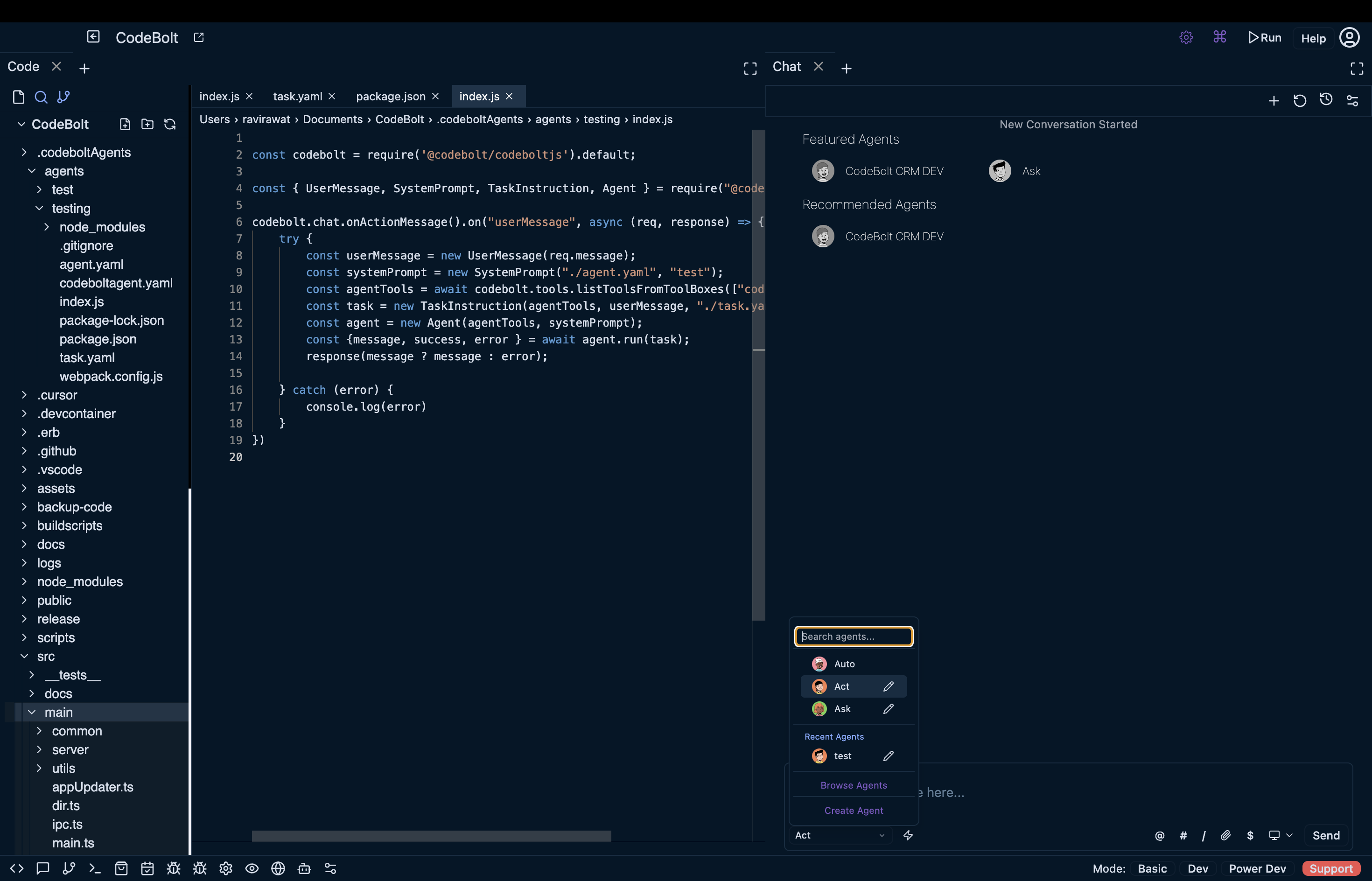Viewport: 1372px width, 881px height.
Task: Start a new chat with plus icon in chat toolbar
Action: [1274, 101]
